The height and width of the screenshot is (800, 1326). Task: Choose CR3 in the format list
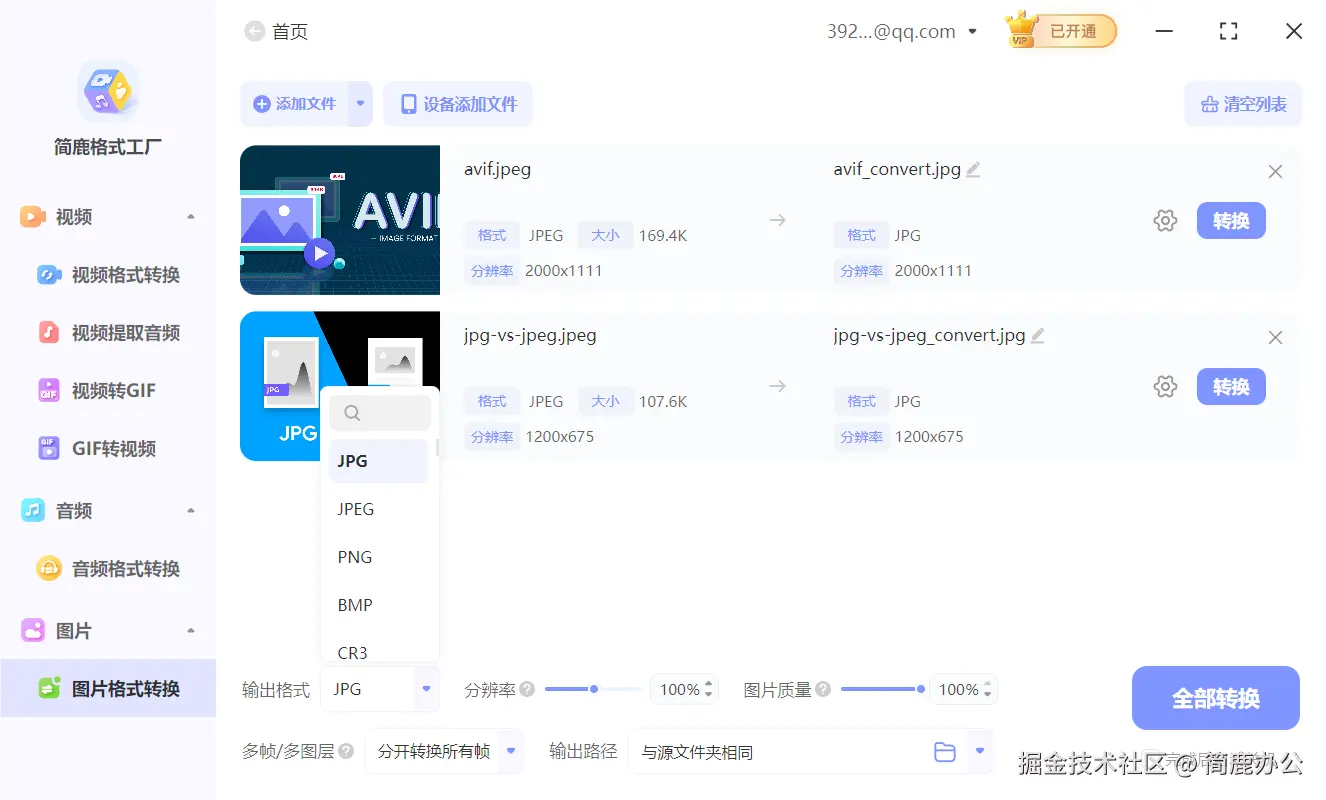(379, 650)
